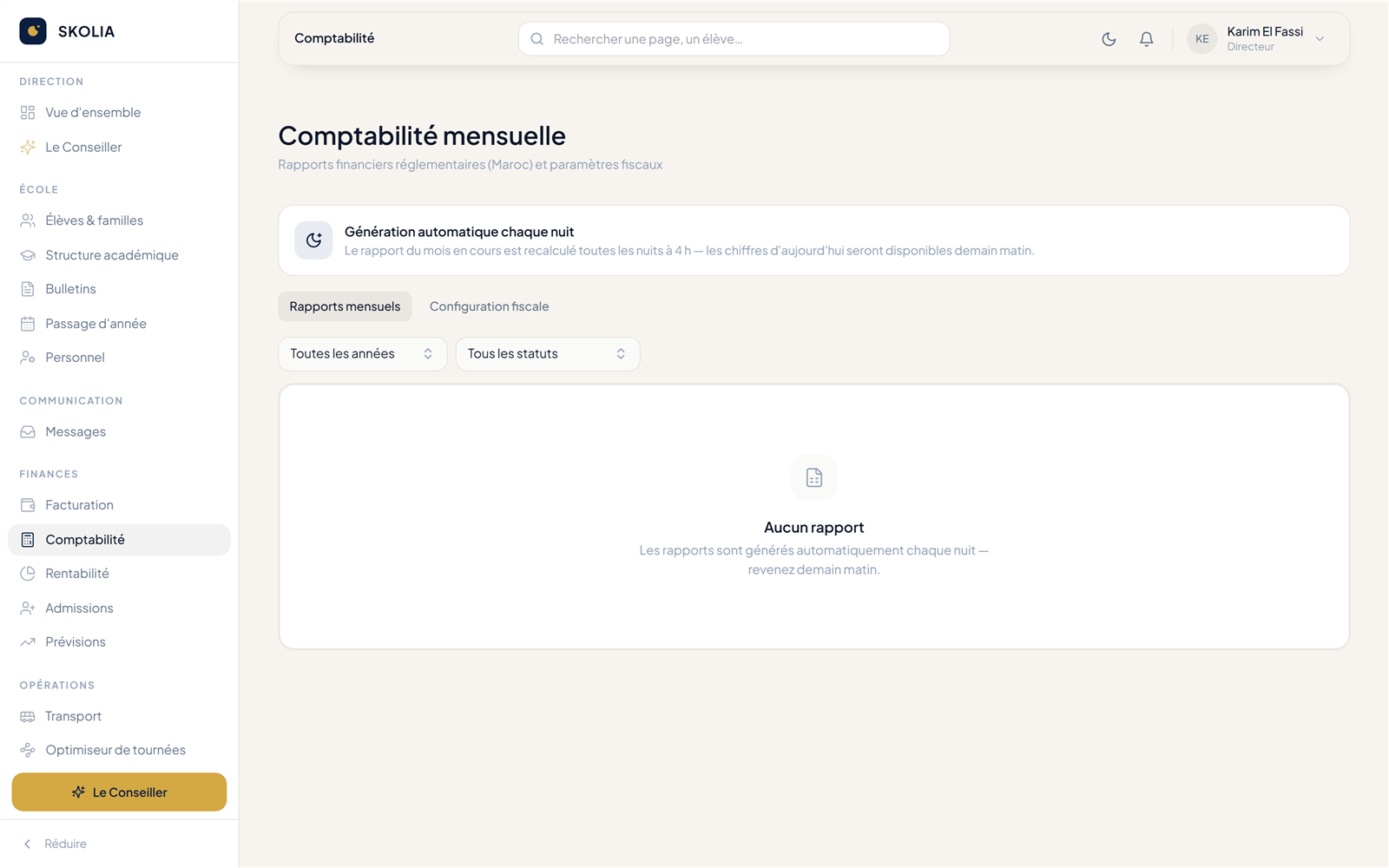Click the Vue d'ensemble grid icon
1389x868 pixels.
click(28, 113)
